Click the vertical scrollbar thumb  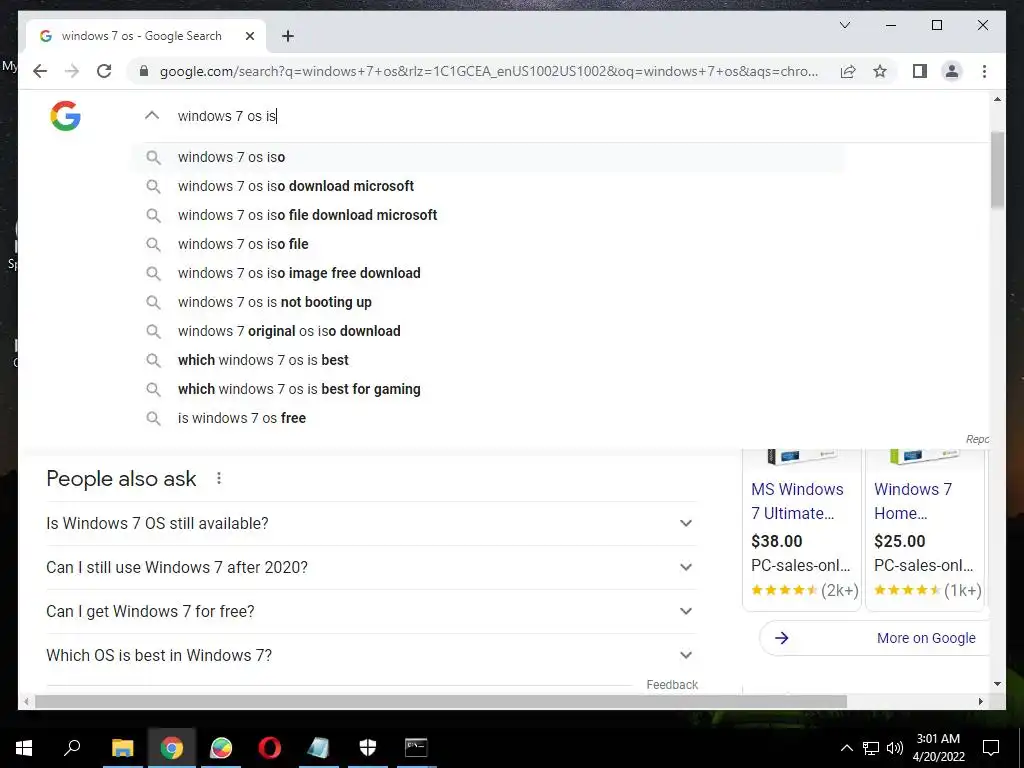click(997, 169)
